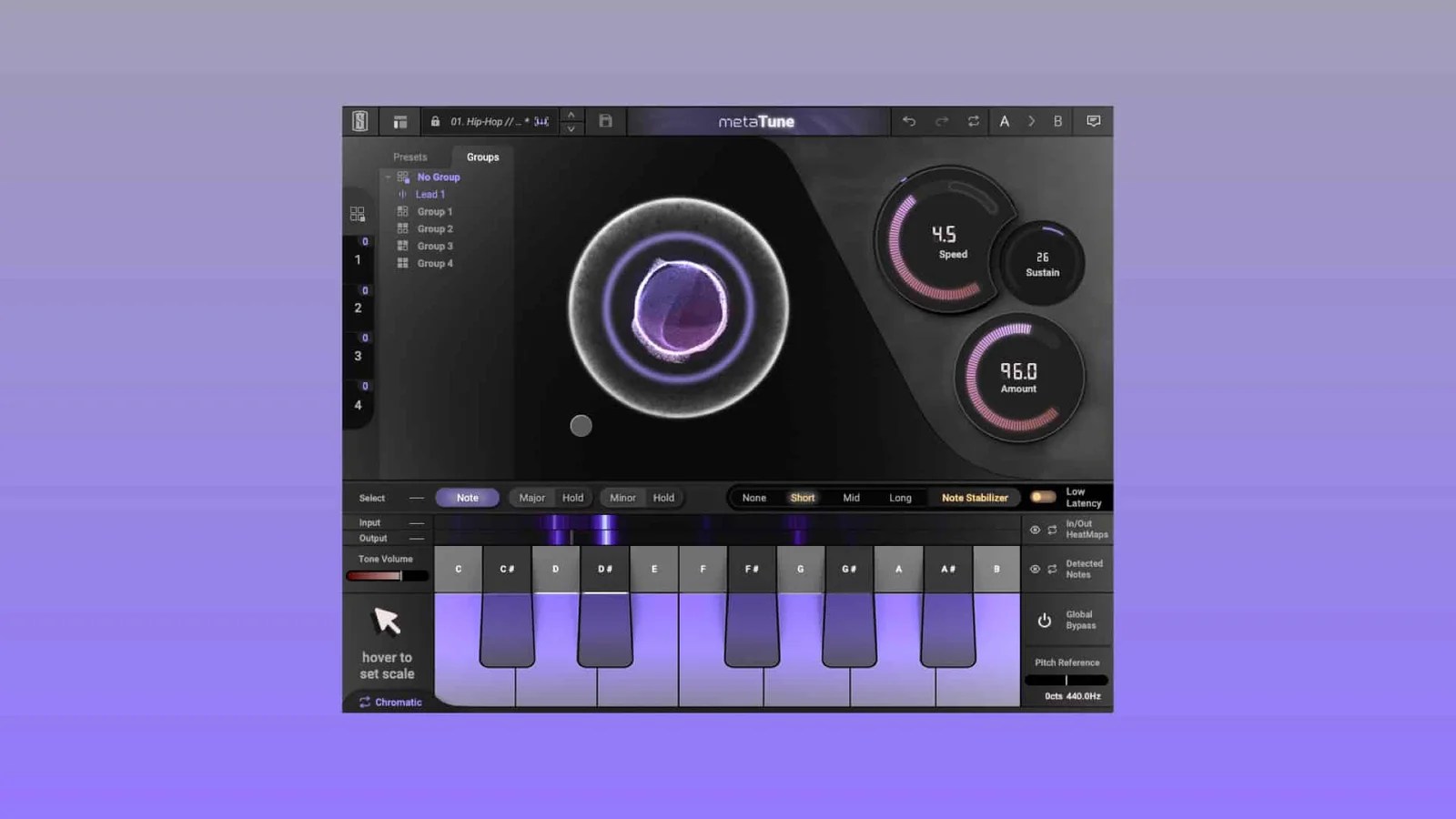The width and height of the screenshot is (1456, 819).
Task: Select the Minor chord mode button
Action: pos(622,498)
